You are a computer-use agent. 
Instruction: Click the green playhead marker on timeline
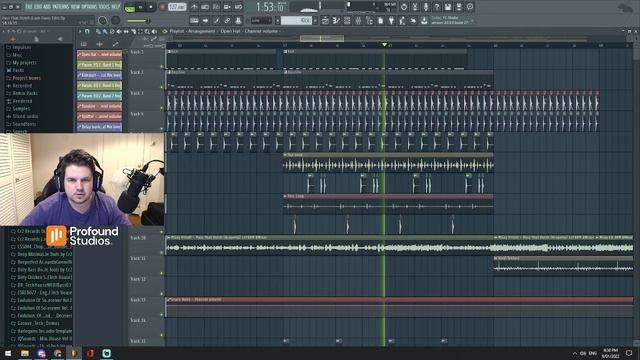tap(384, 44)
